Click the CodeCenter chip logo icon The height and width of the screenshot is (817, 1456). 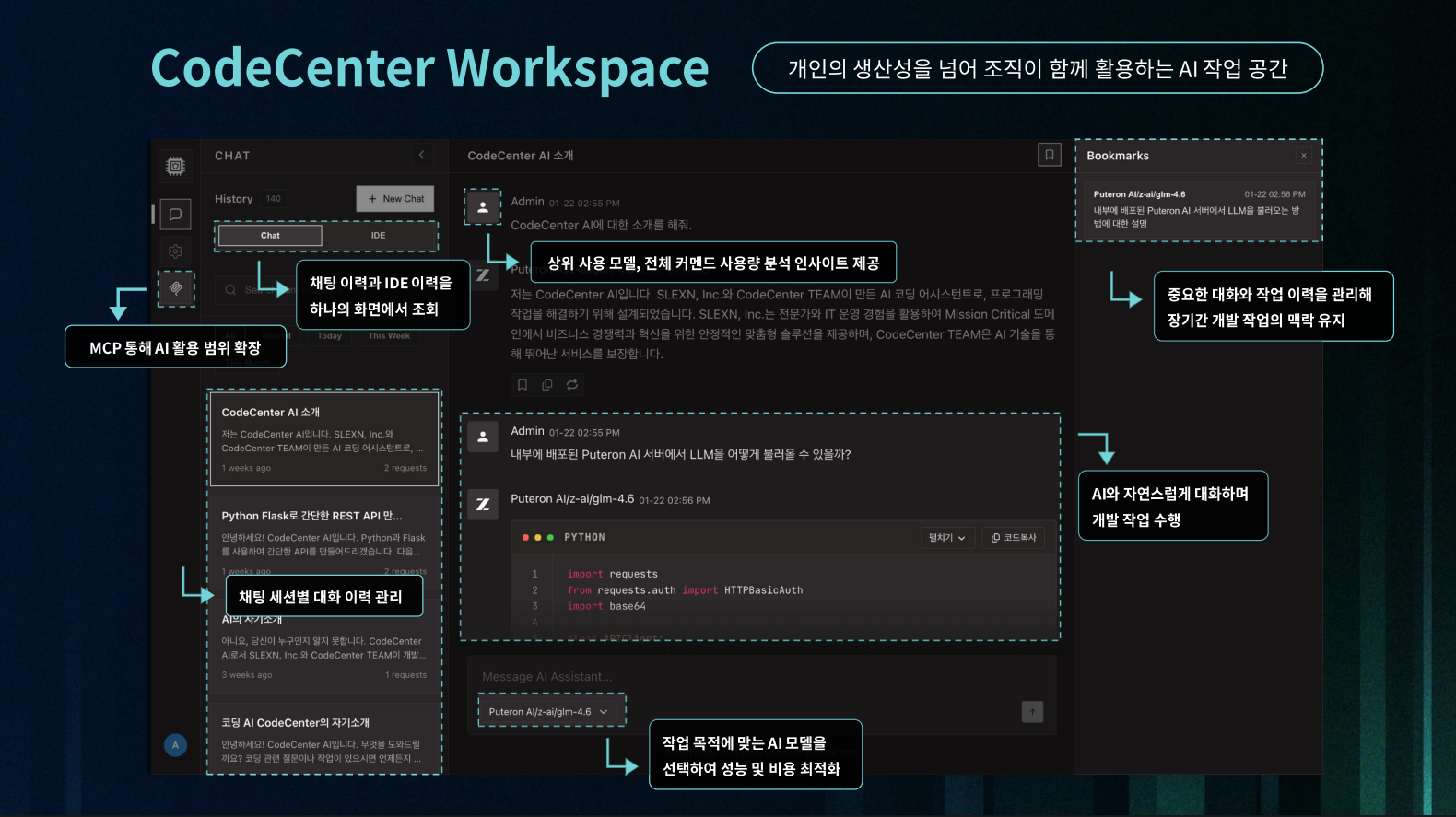(x=175, y=166)
